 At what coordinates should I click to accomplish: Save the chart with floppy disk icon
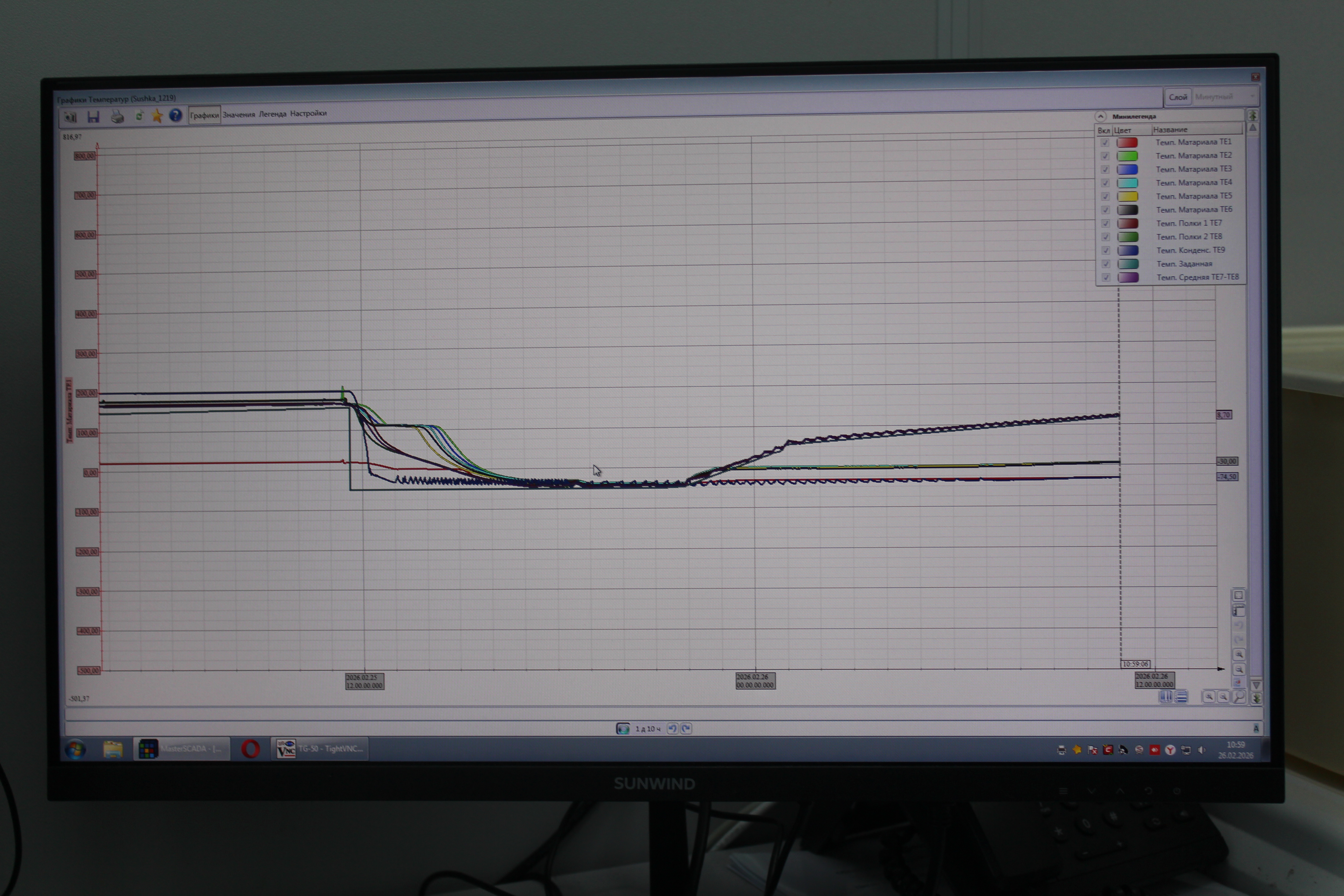pos(93,117)
